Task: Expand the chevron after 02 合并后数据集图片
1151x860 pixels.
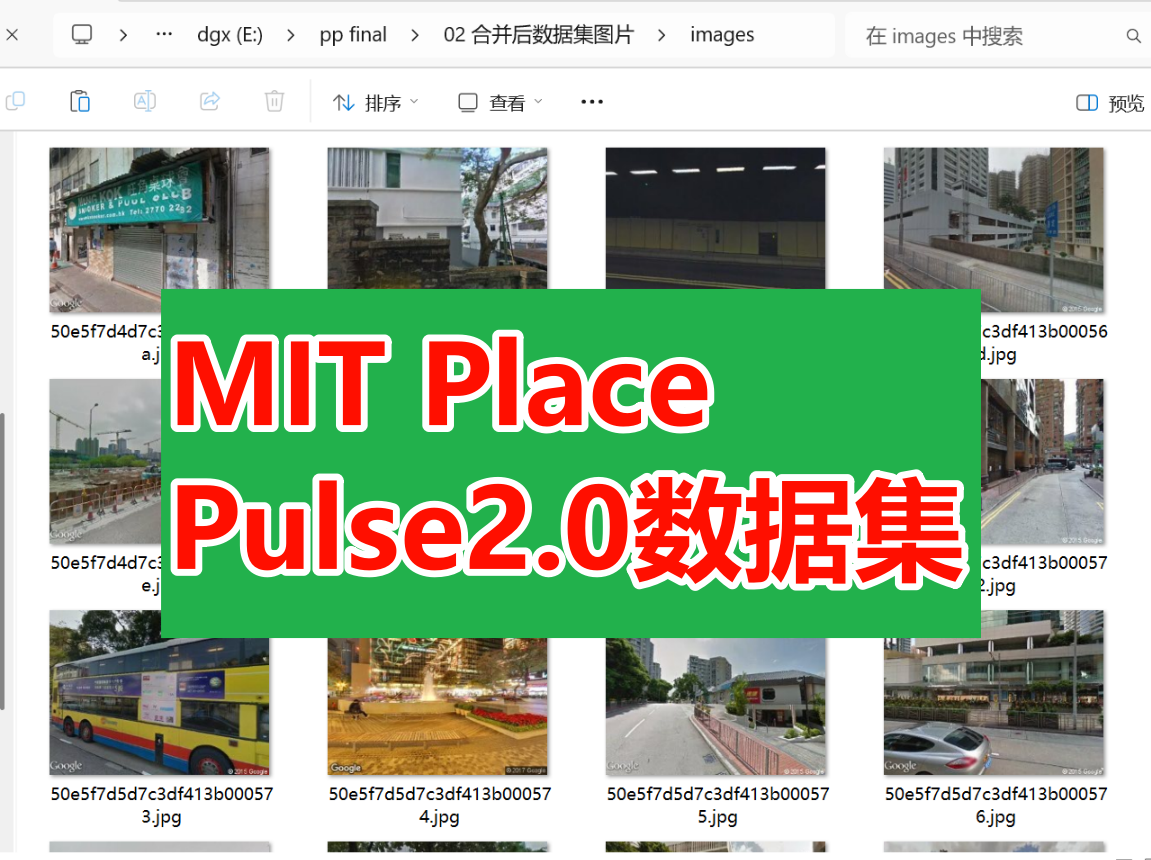Action: pyautogui.click(x=661, y=34)
